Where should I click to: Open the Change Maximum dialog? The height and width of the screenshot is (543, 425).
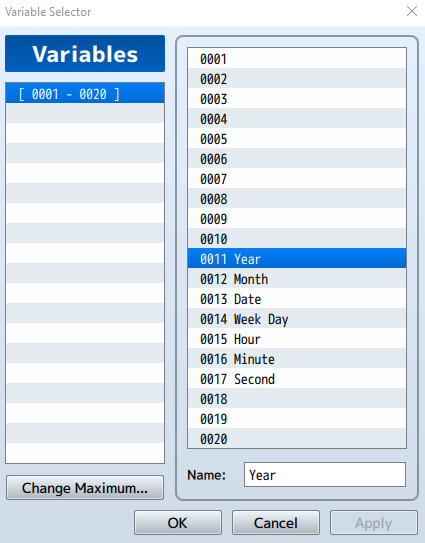pyautogui.click(x=85, y=488)
